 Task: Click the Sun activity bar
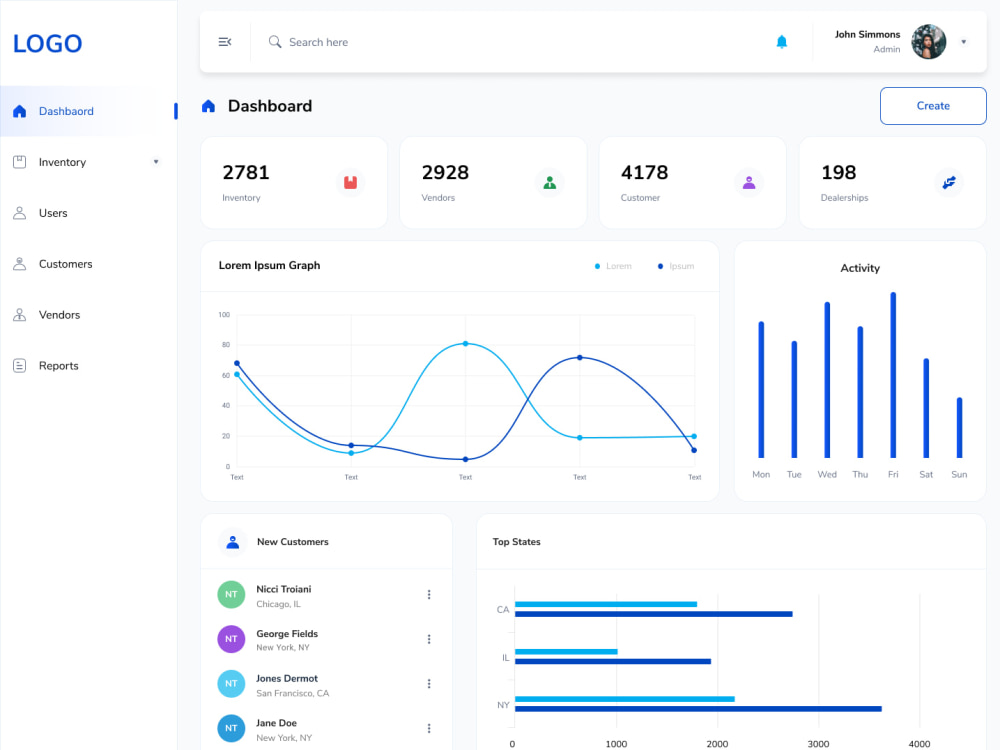click(x=959, y=427)
